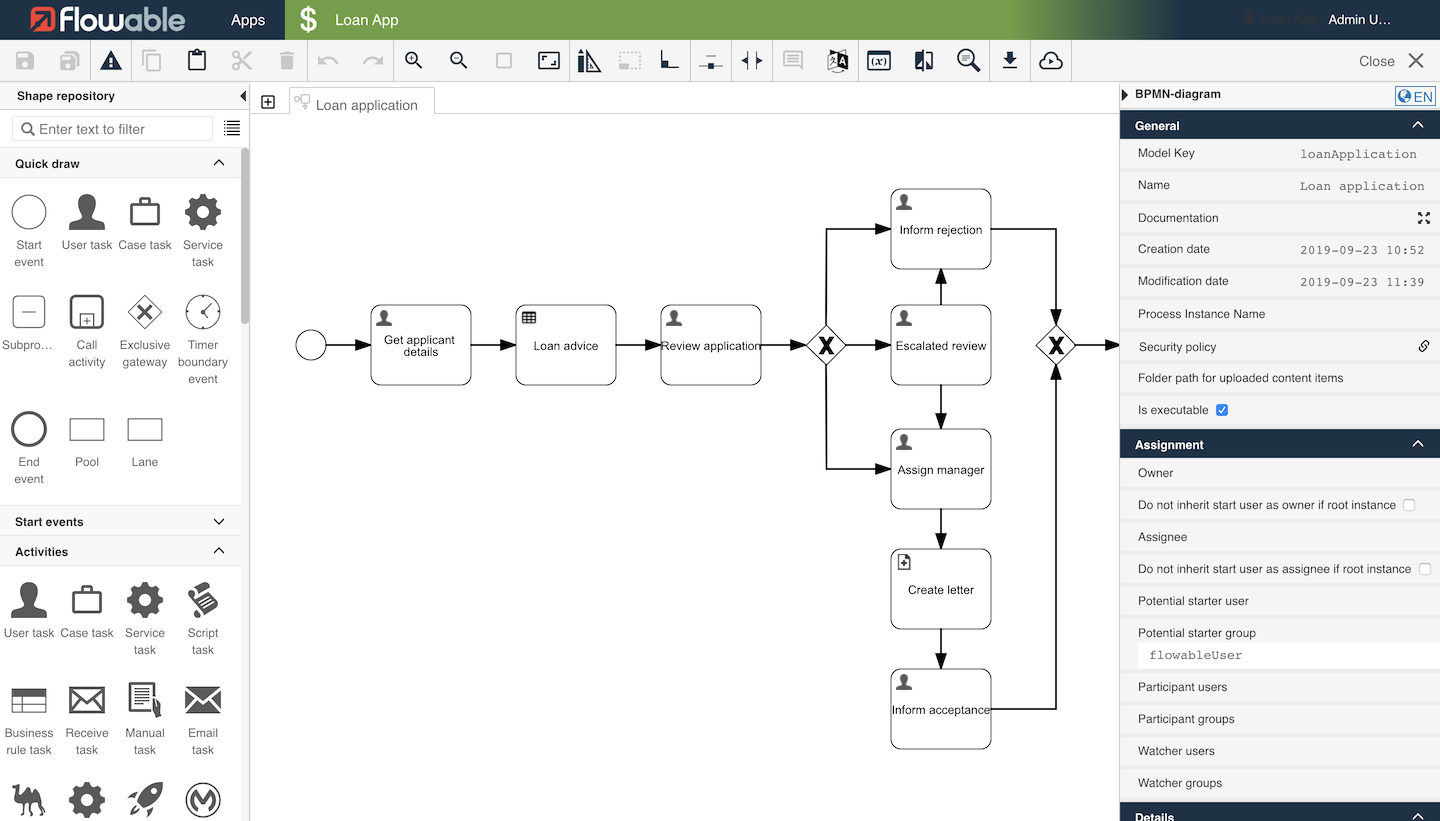
Task: Collapse the Quick draw section
Action: [x=218, y=162]
